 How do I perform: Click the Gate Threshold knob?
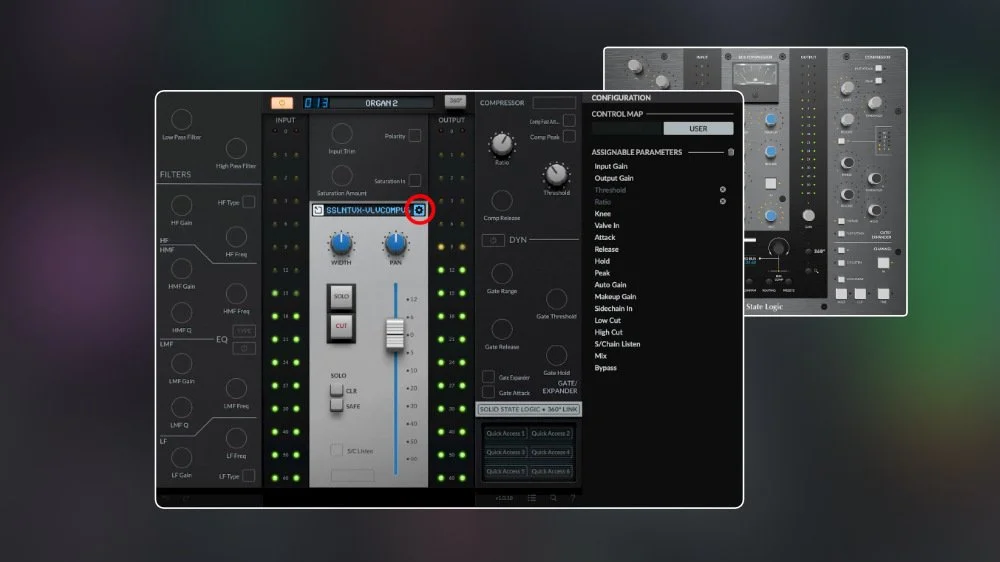[556, 299]
